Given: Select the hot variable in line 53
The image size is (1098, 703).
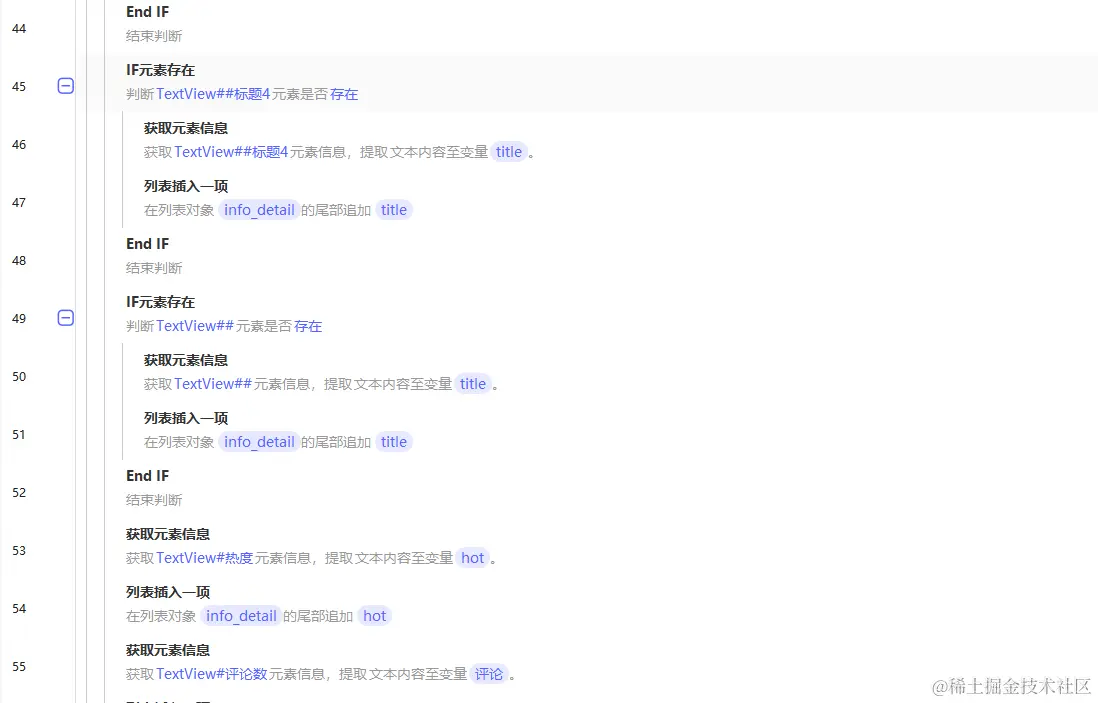Looking at the screenshot, I should tap(473, 558).
